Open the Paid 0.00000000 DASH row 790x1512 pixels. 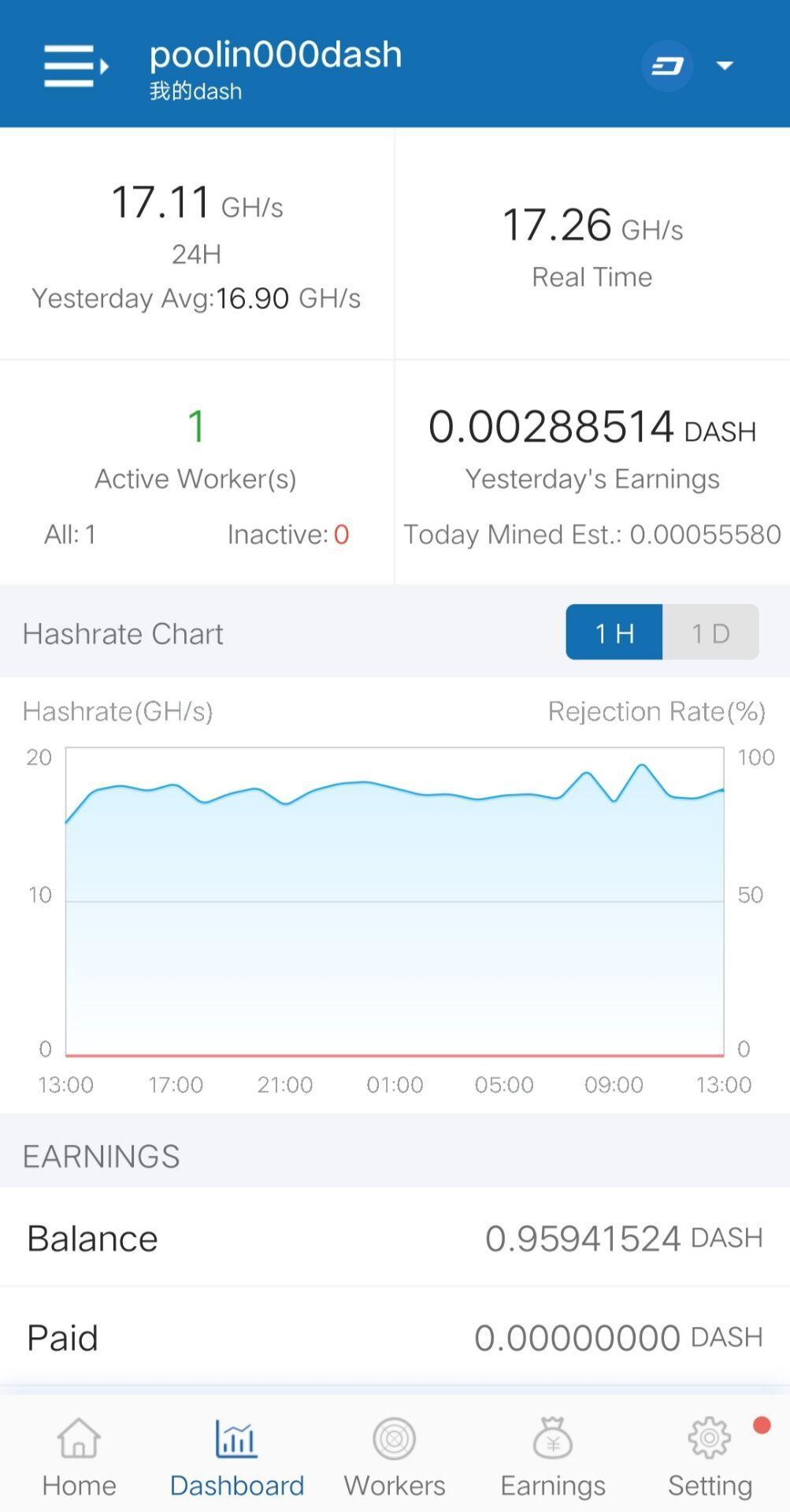click(x=395, y=1337)
